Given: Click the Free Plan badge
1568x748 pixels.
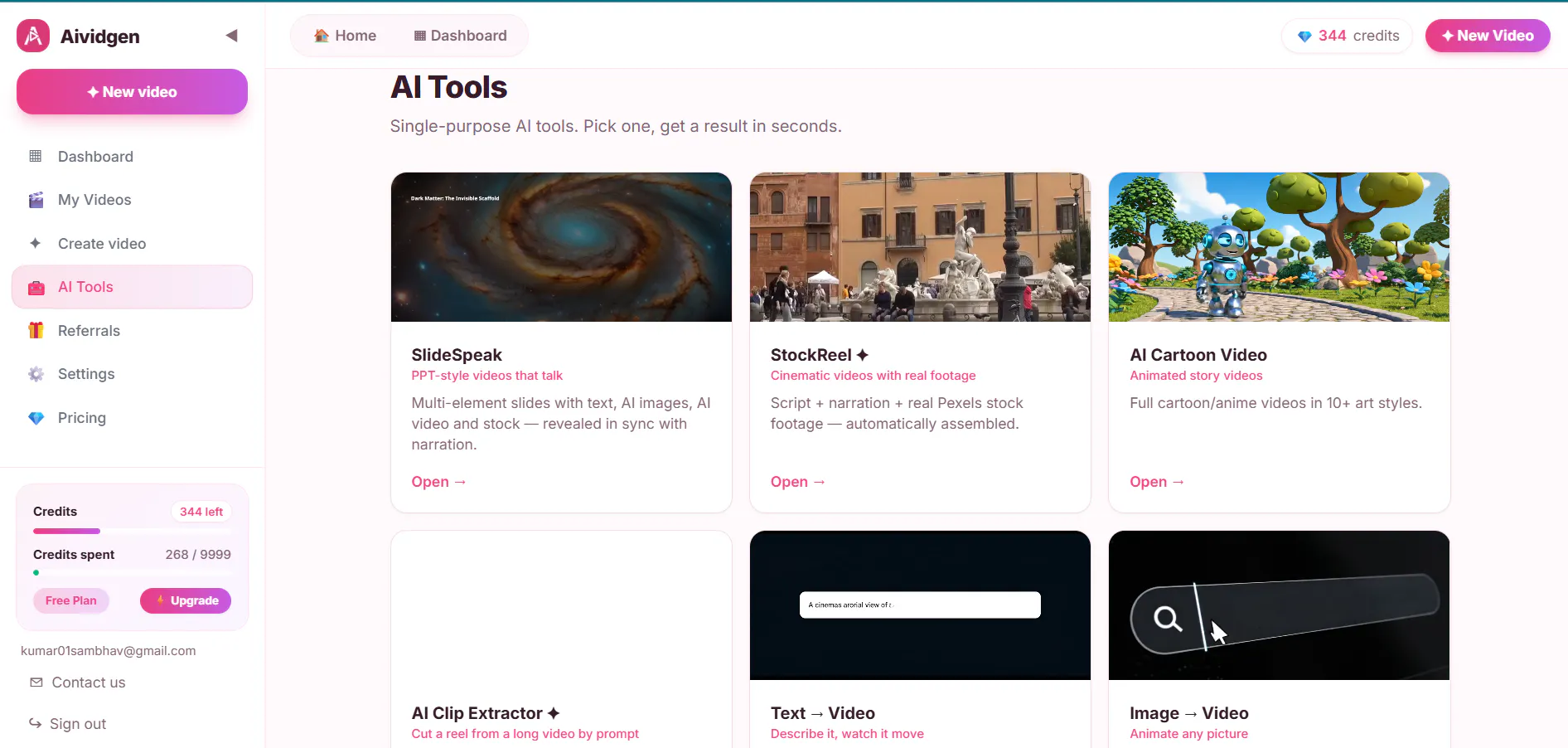Looking at the screenshot, I should click(x=71, y=600).
